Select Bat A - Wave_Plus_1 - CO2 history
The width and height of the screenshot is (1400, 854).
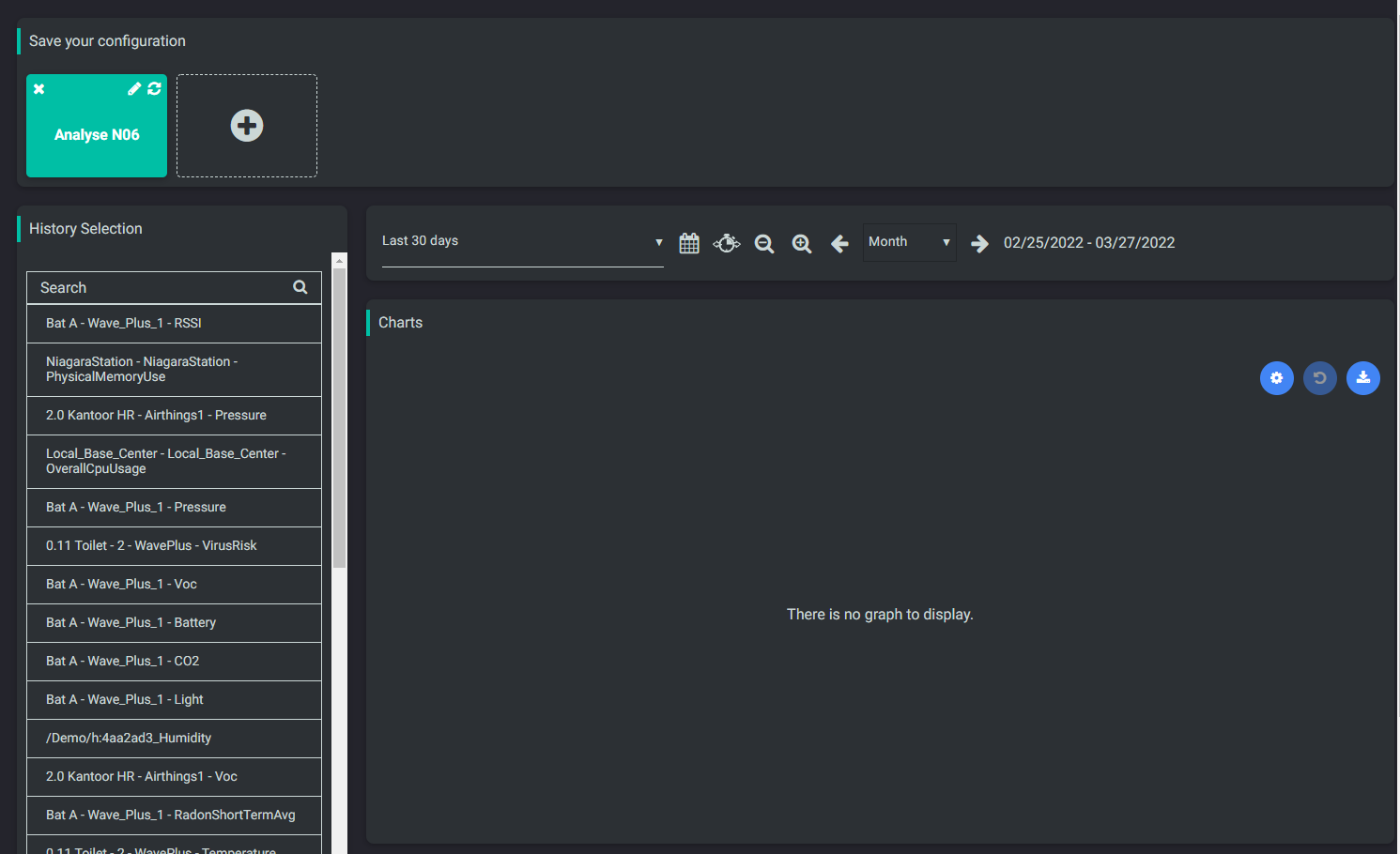[x=174, y=662]
